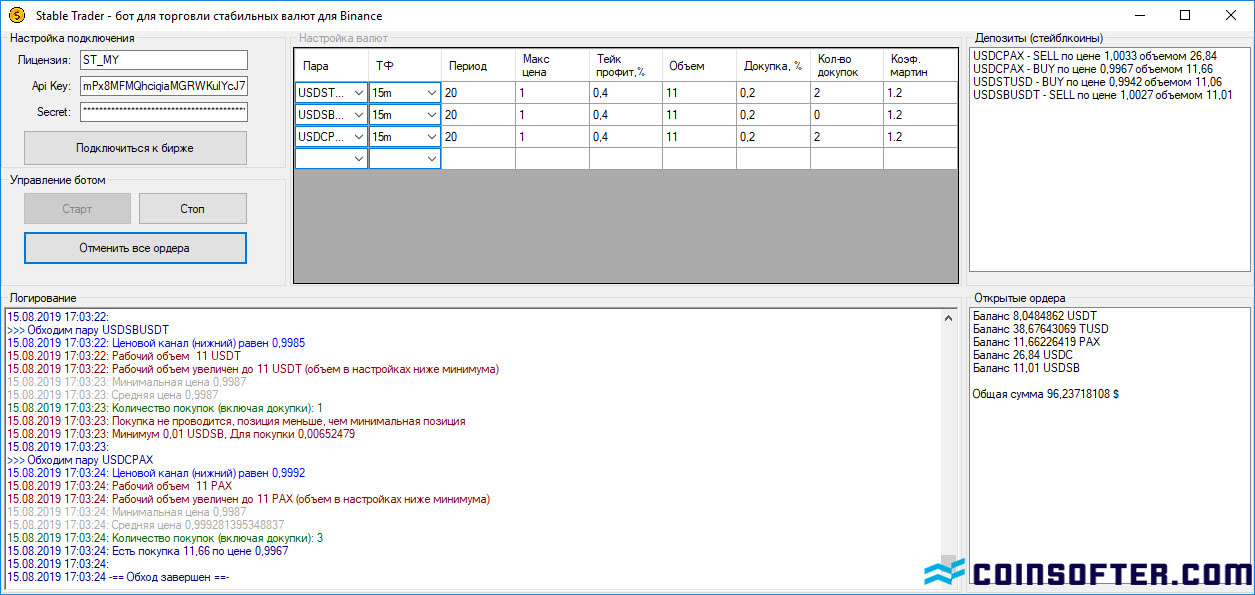The width and height of the screenshot is (1255, 595).
Task: Click the 'Кол-во докупок' column header
Action: [846, 65]
